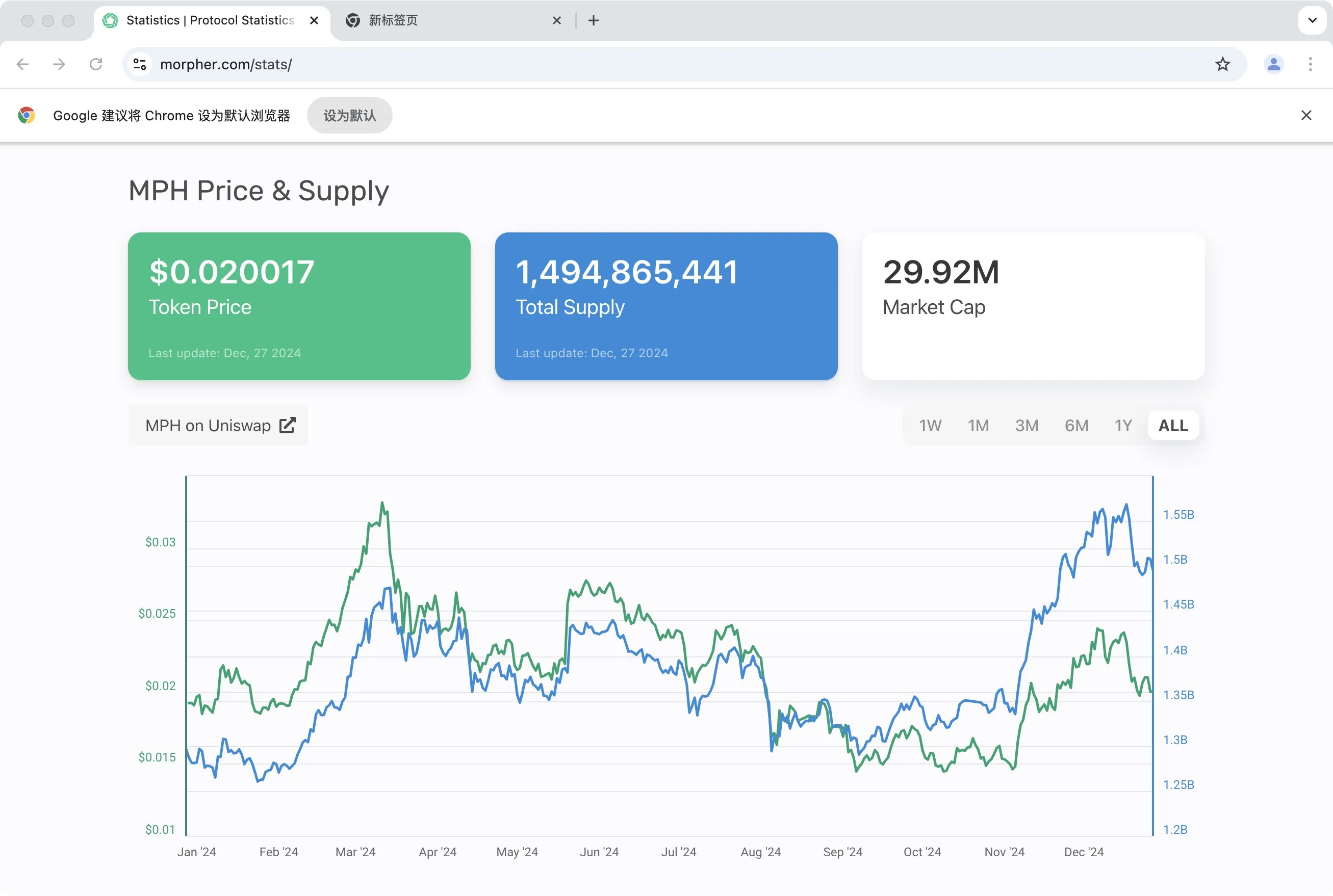Close the 新标签页 tab
Screen dimensions: 1333x896
[x=557, y=20]
